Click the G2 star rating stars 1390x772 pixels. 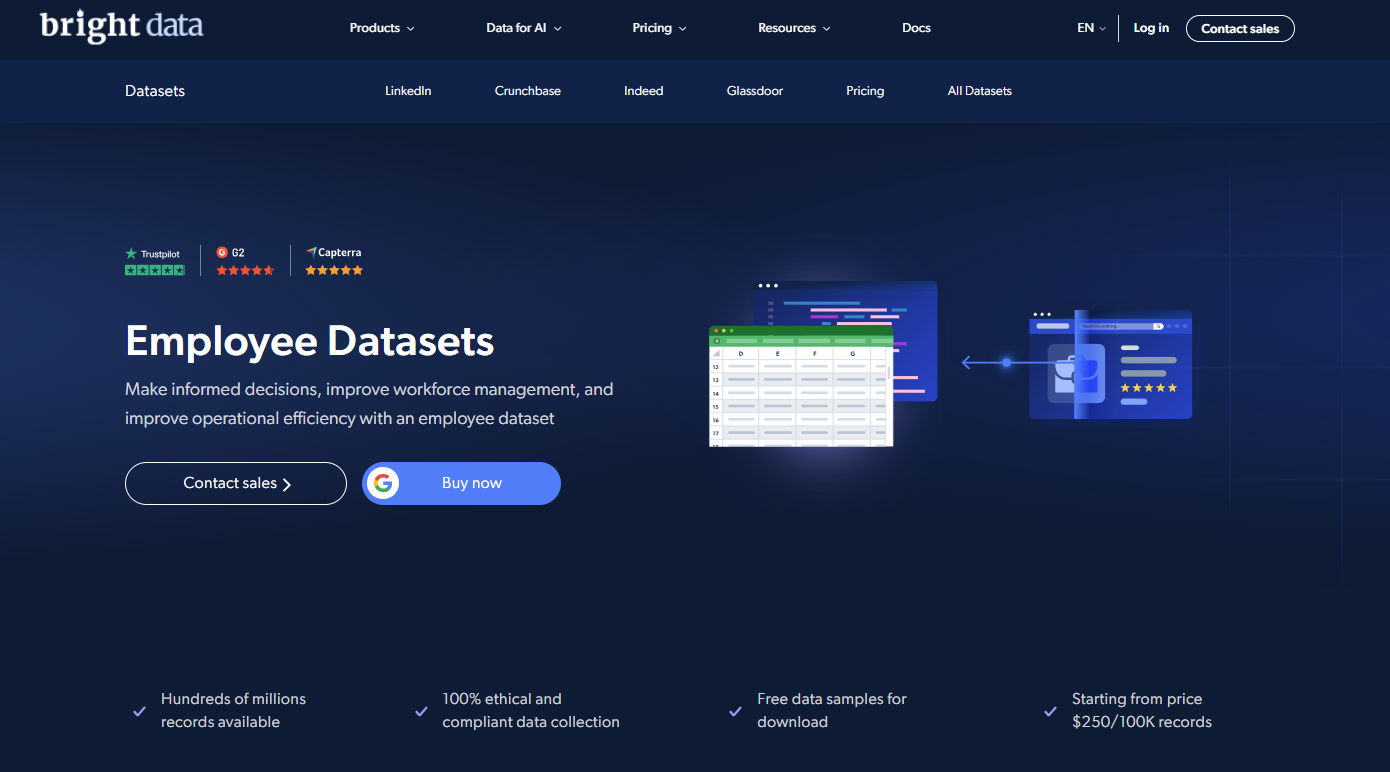[x=245, y=269]
